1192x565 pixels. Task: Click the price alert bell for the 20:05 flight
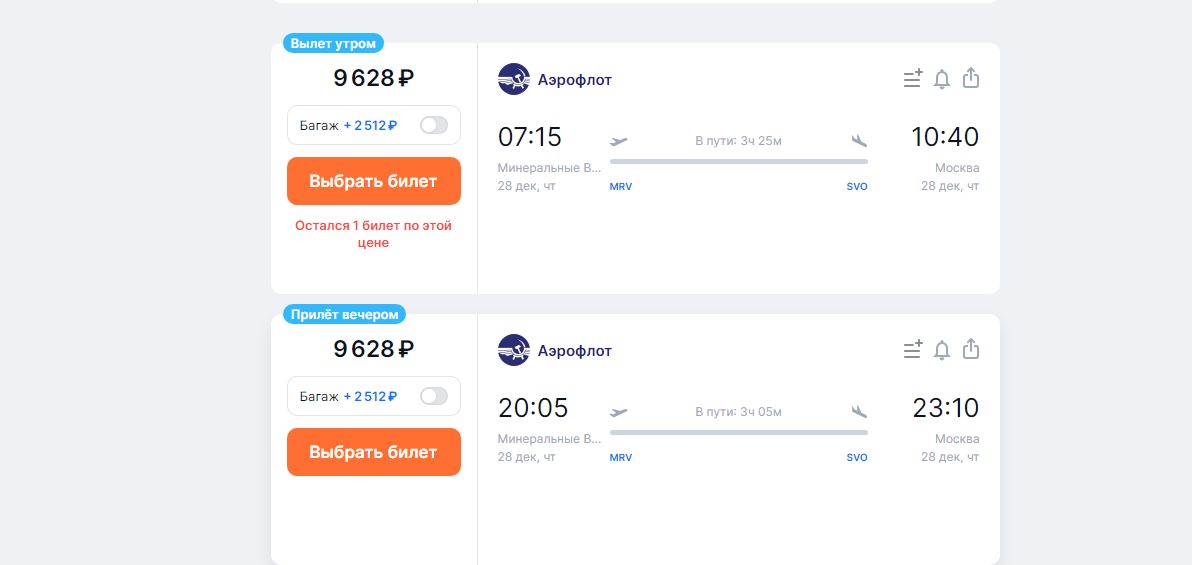point(941,350)
